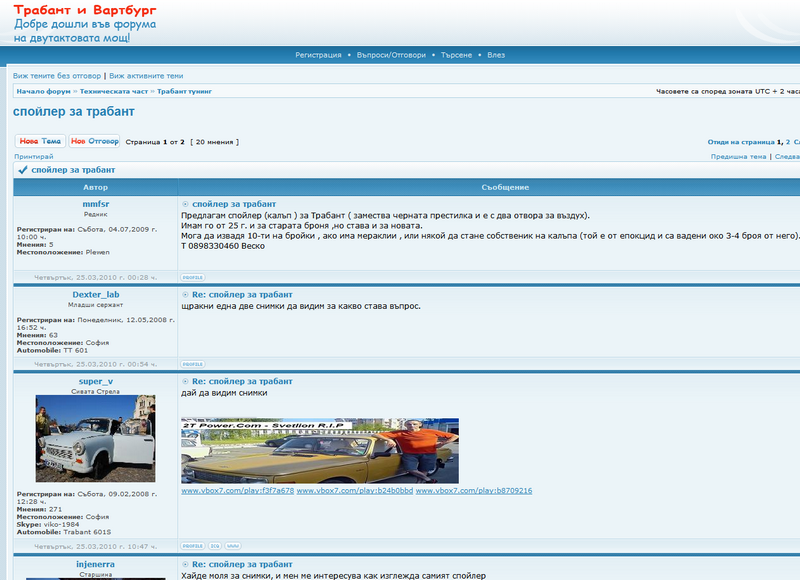View topics without replies link

pyautogui.click(x=57, y=76)
